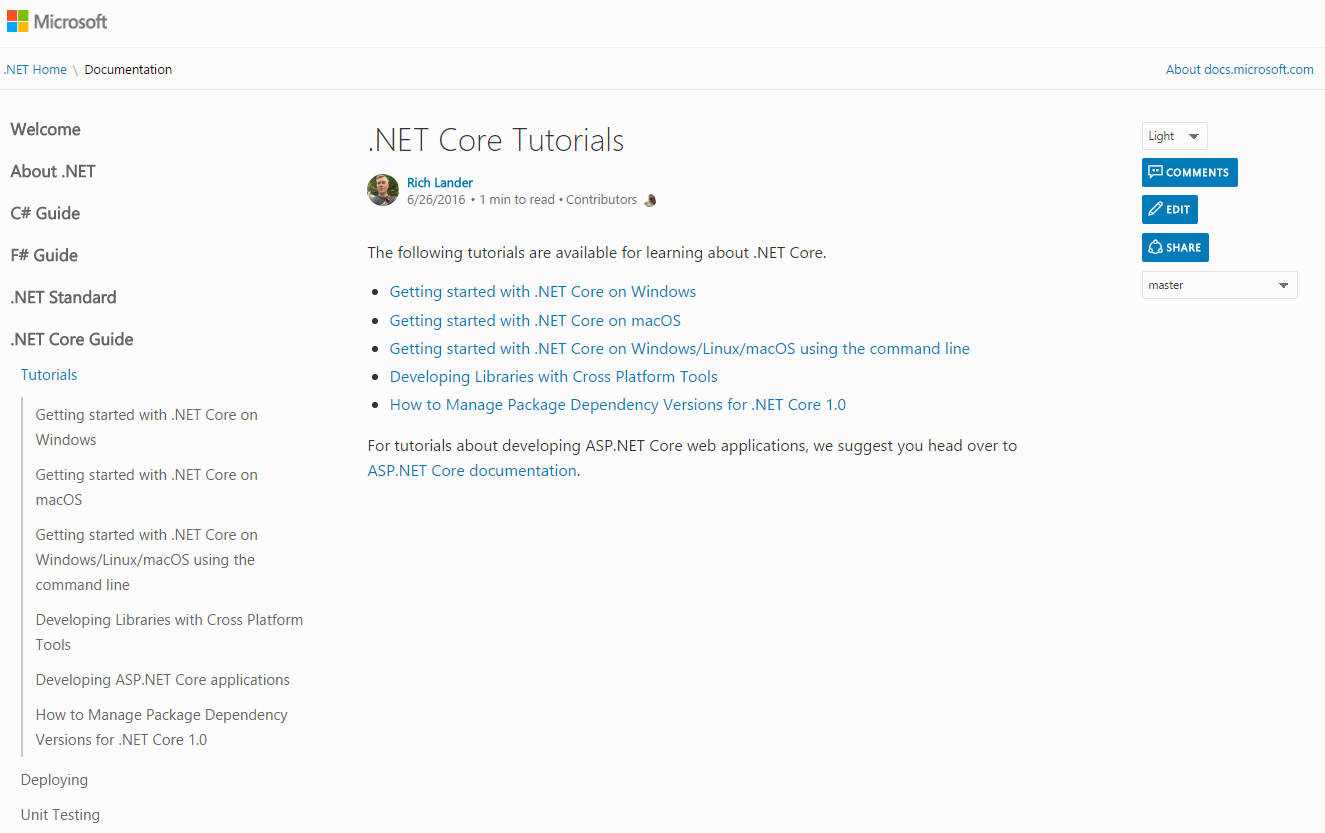
Task: Select Tutorials in the sidebar
Action: point(49,375)
